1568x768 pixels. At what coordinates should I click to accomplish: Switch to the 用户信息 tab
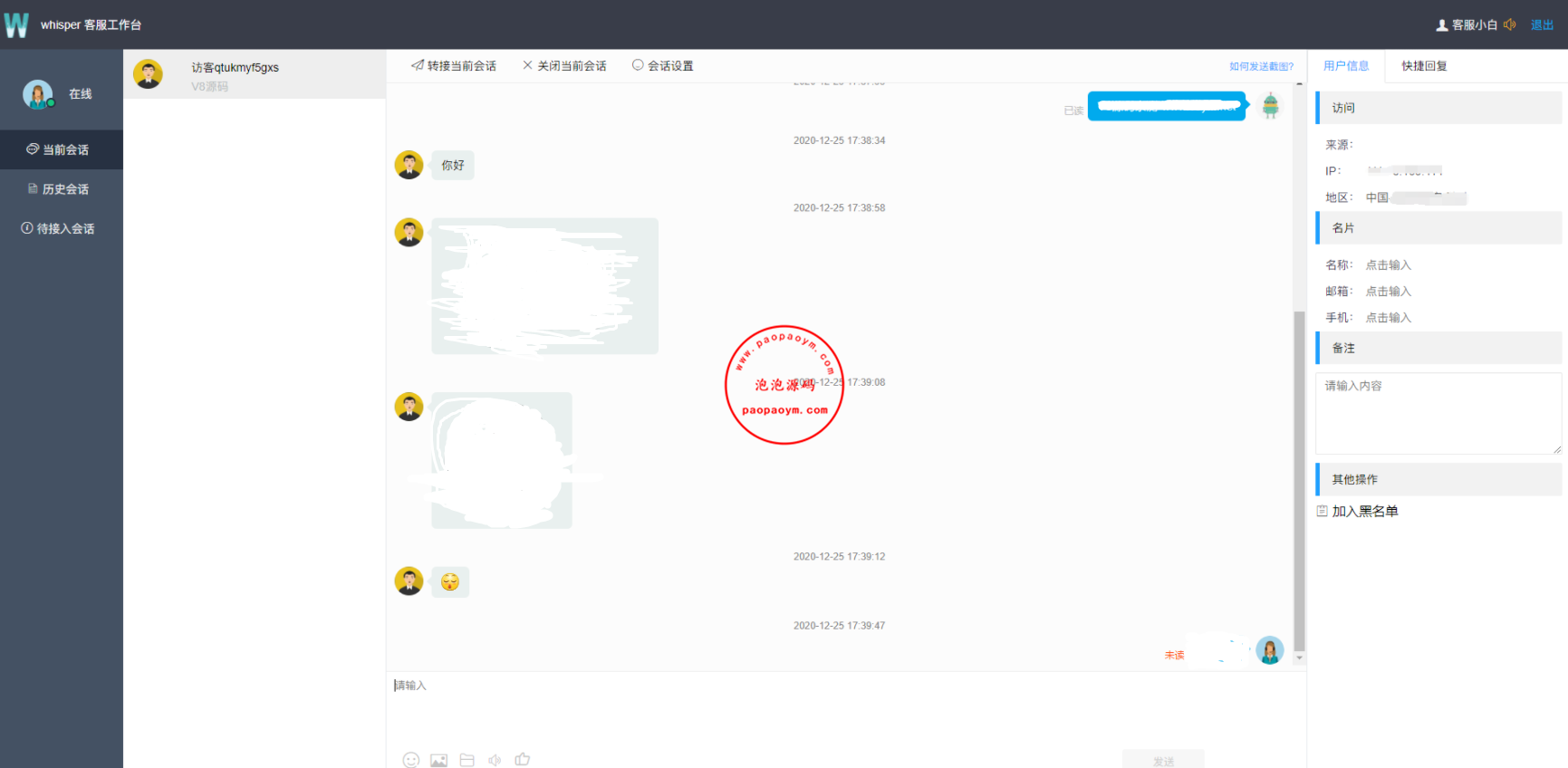coord(1346,66)
